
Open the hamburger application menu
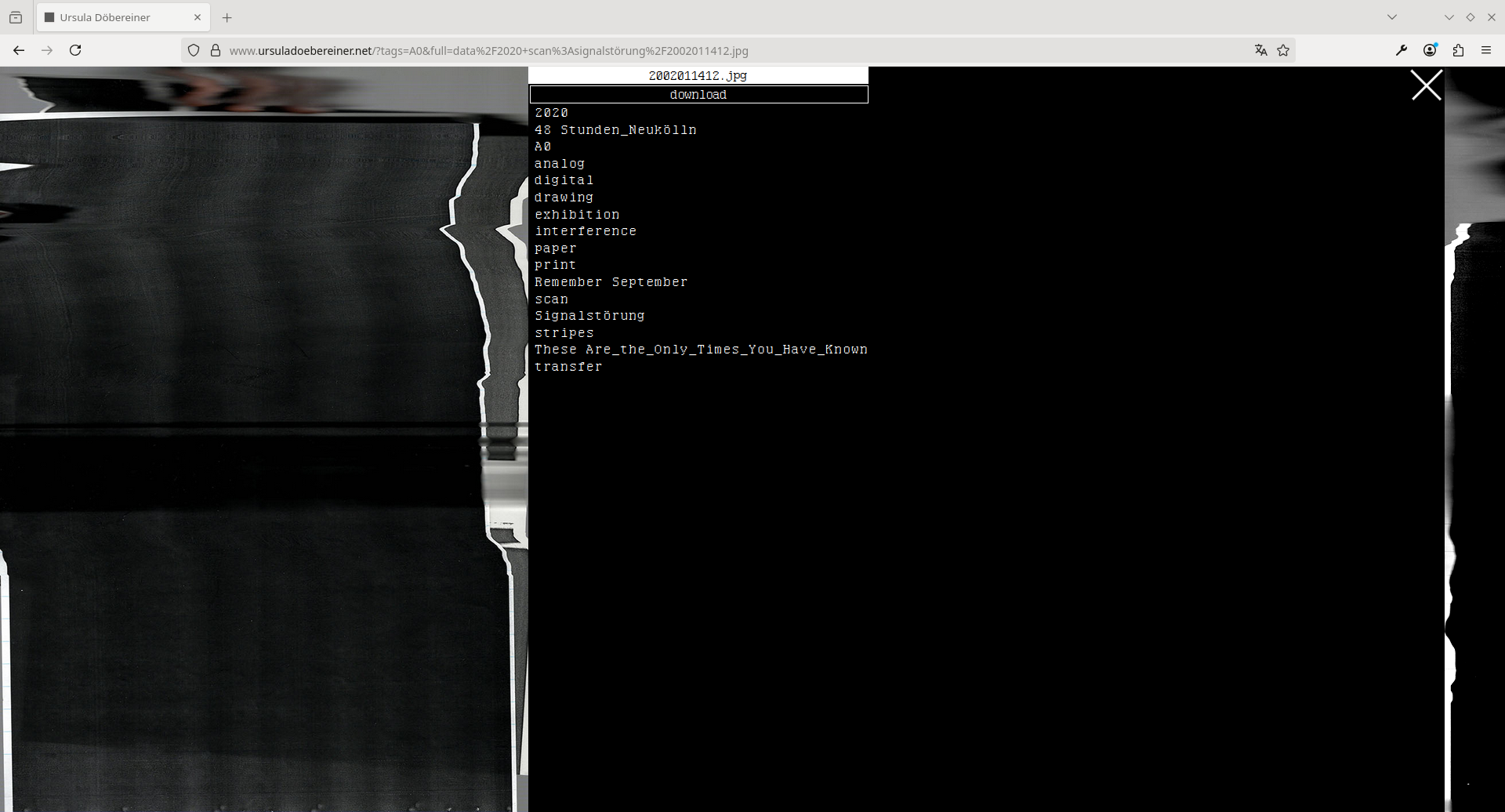(1486, 50)
